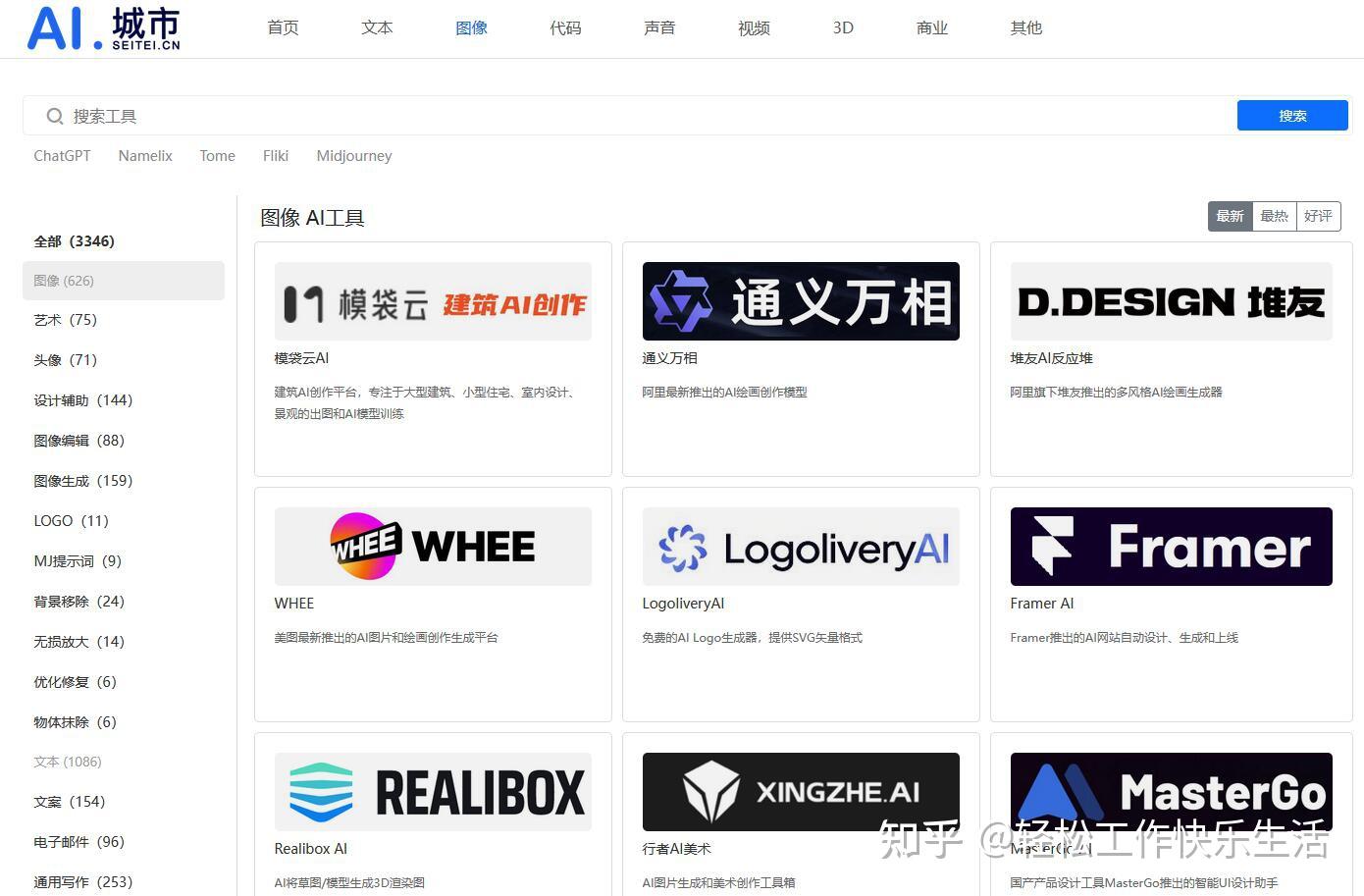
Task: Click description '阿里最新推出的AI绘画创作模型'
Action: pyautogui.click(x=725, y=393)
